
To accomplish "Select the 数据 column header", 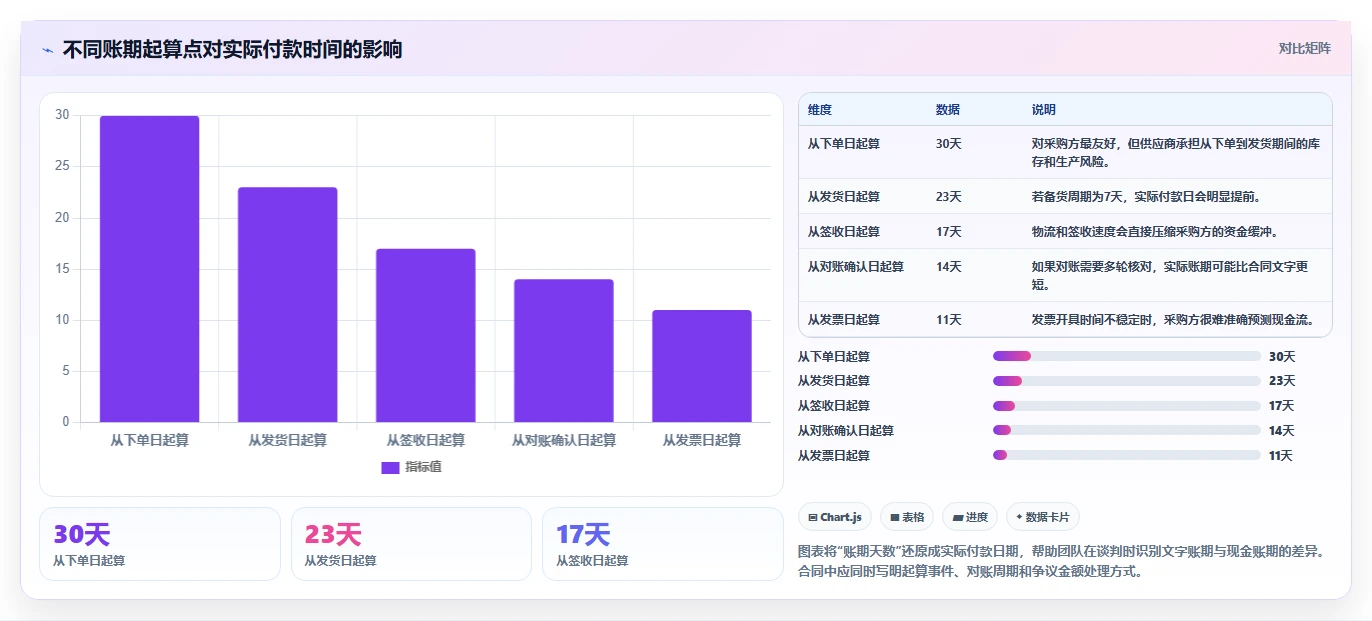I will 948,110.
